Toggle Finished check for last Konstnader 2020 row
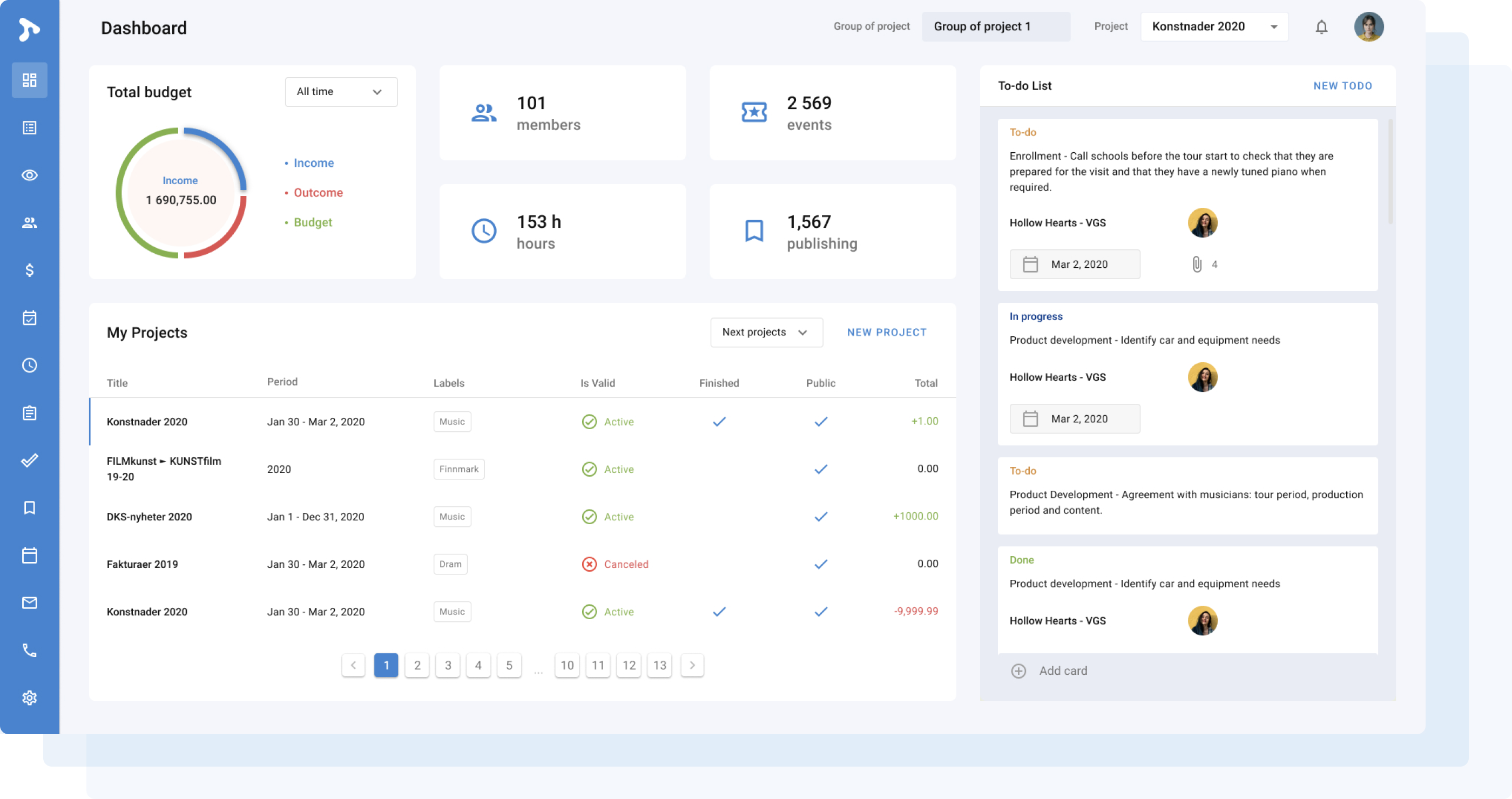 click(x=719, y=611)
